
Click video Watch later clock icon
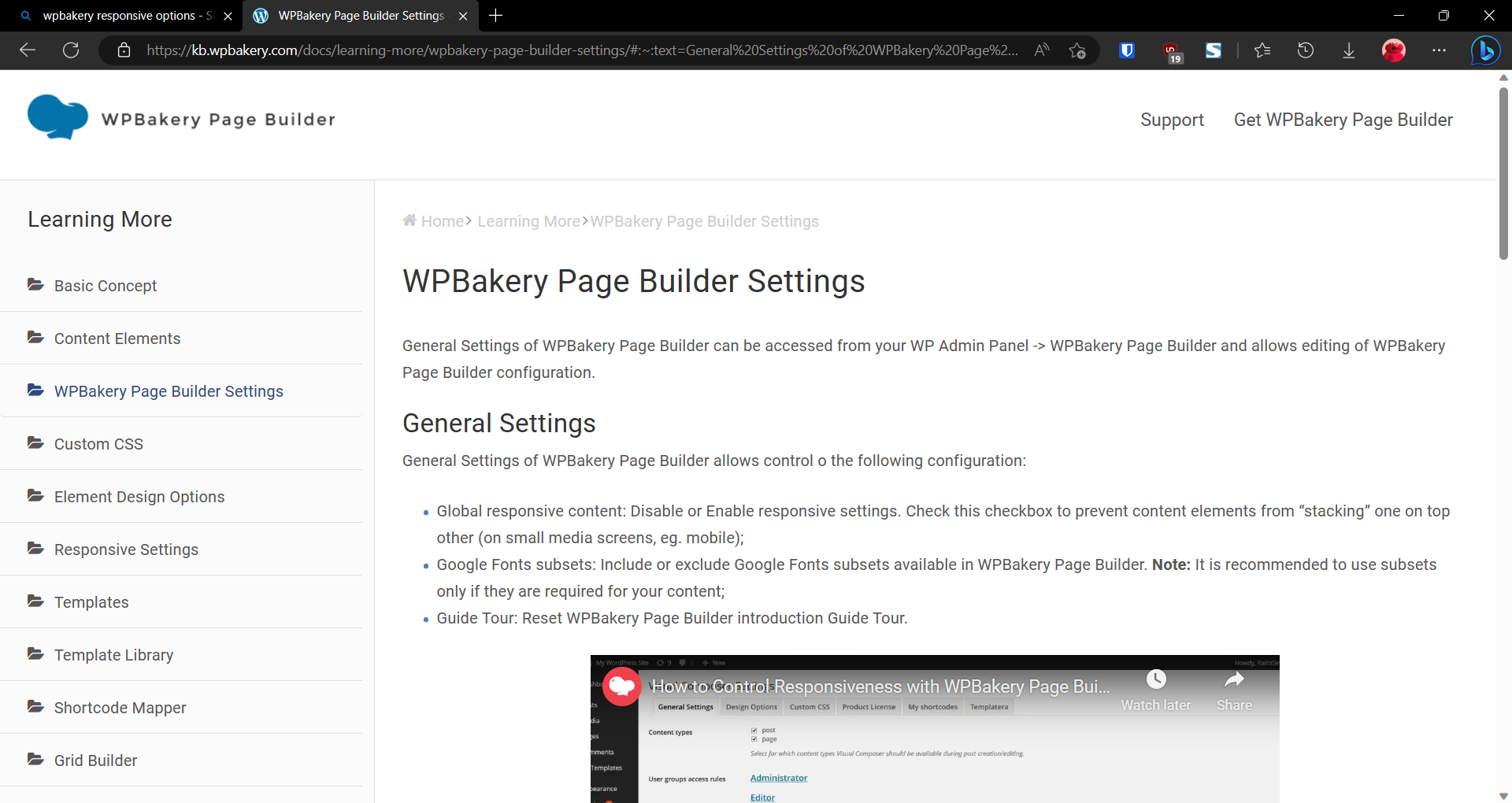point(1156,679)
